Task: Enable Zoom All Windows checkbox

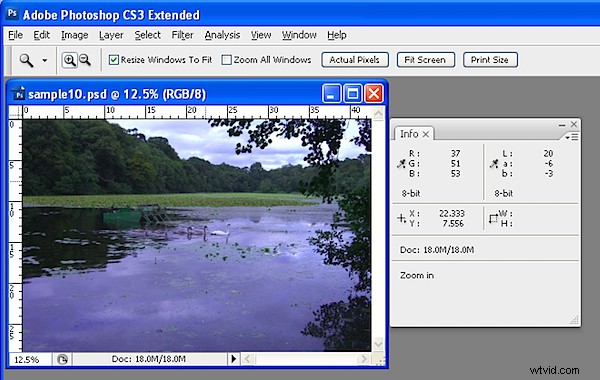Action: click(227, 60)
